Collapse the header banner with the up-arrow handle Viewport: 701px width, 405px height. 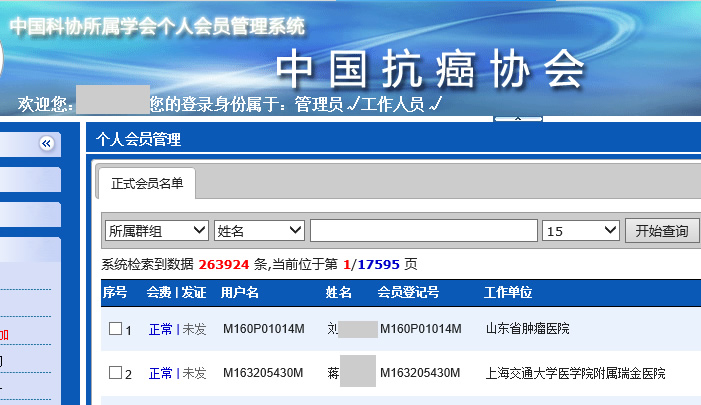tap(518, 119)
